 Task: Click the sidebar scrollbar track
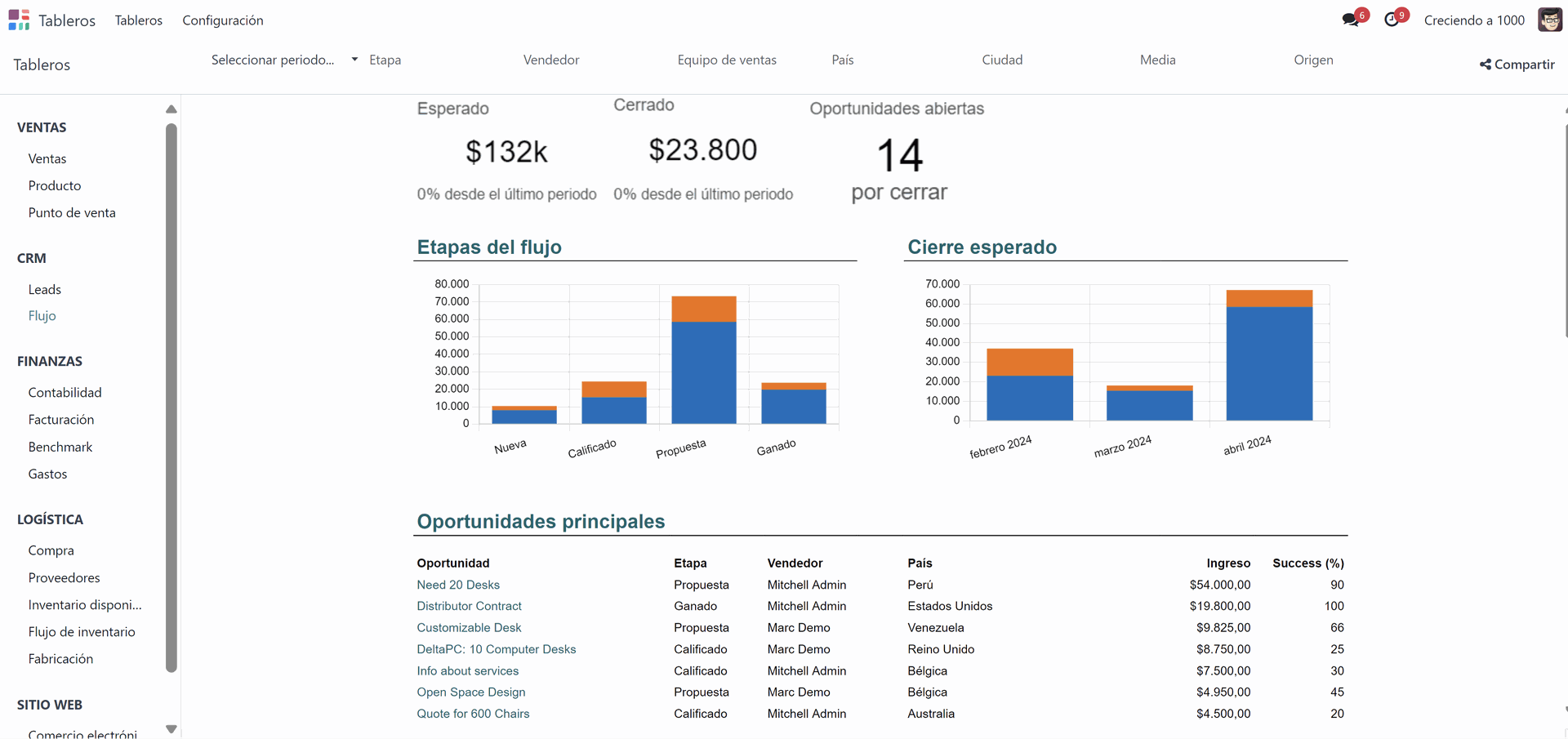point(171,392)
